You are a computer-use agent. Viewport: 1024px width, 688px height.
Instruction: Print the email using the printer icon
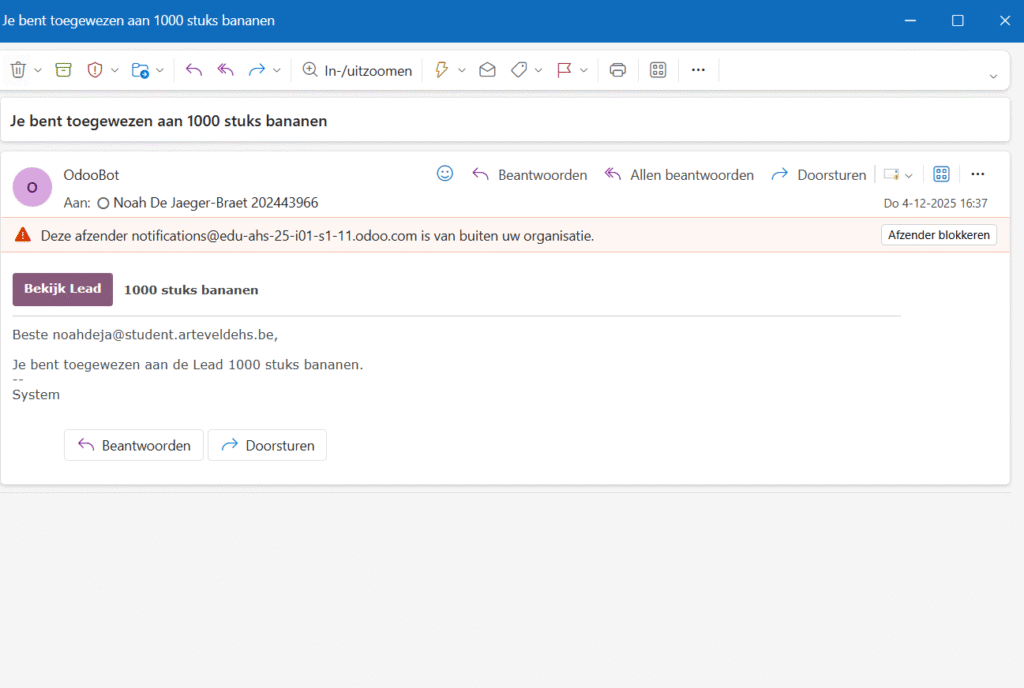point(617,70)
